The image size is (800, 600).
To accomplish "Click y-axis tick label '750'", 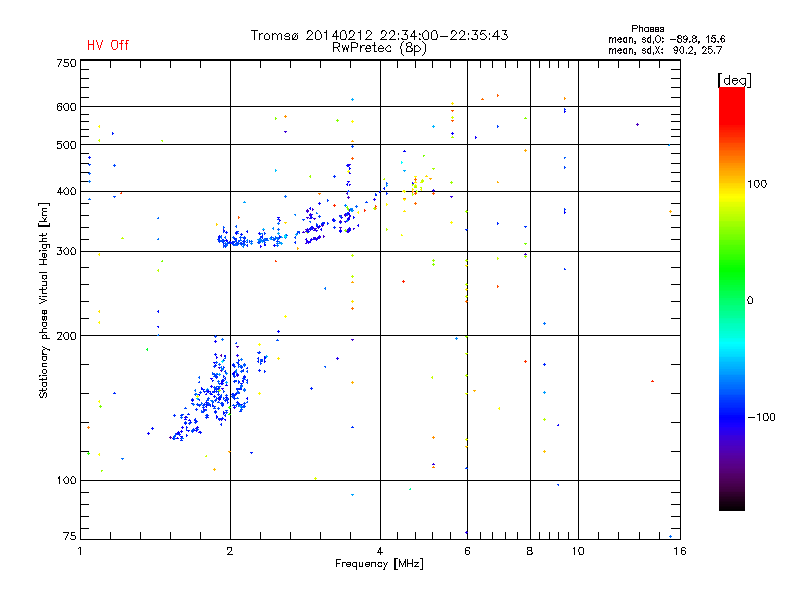I will [x=66, y=63].
